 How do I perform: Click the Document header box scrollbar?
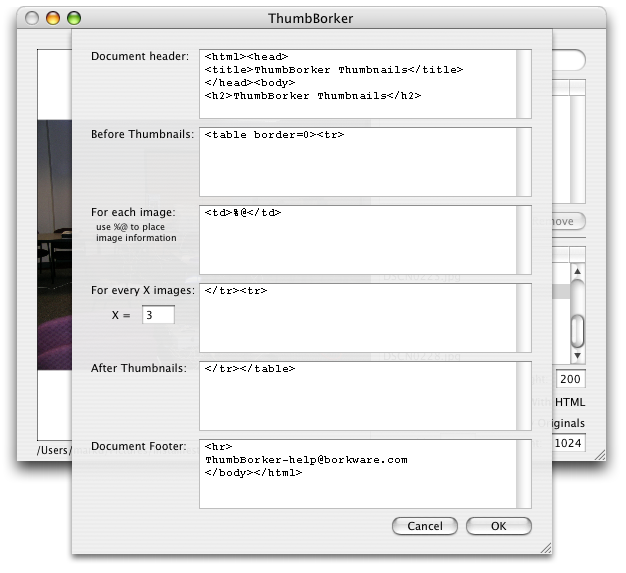pos(524,84)
